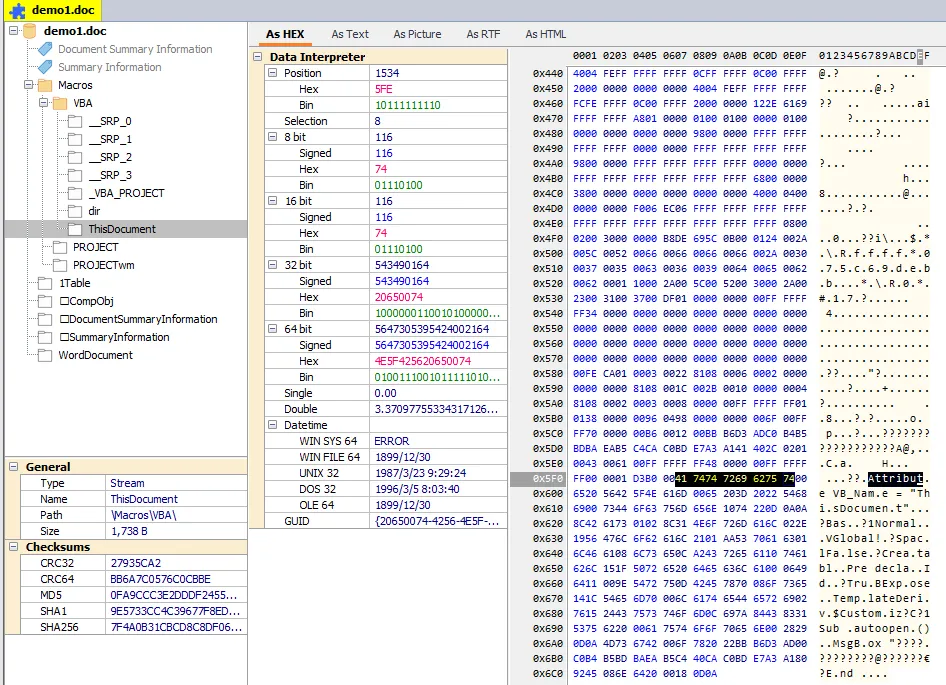
Task: Click hex row offset 0x600
Action: (x=547, y=493)
